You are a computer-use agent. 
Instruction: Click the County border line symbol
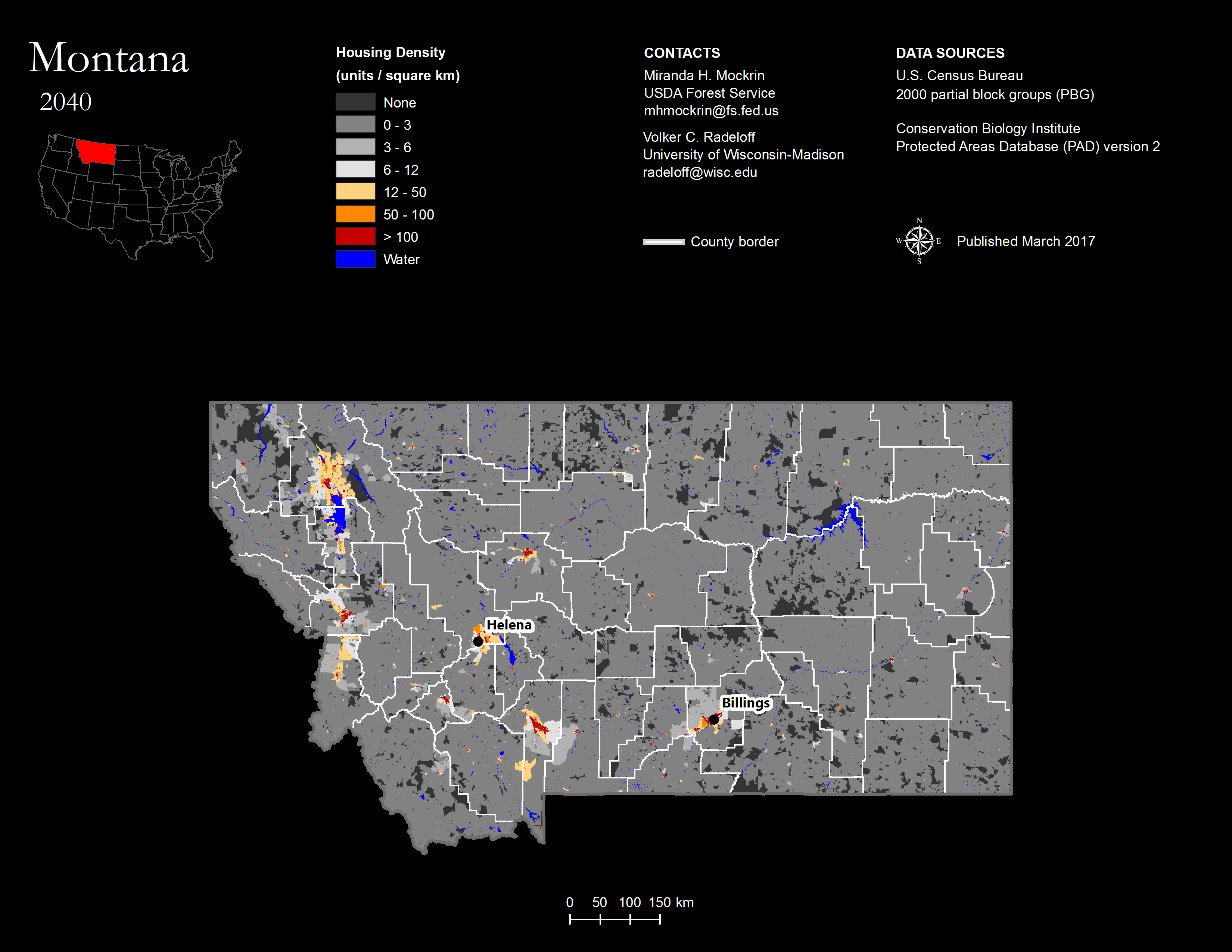[x=664, y=242]
